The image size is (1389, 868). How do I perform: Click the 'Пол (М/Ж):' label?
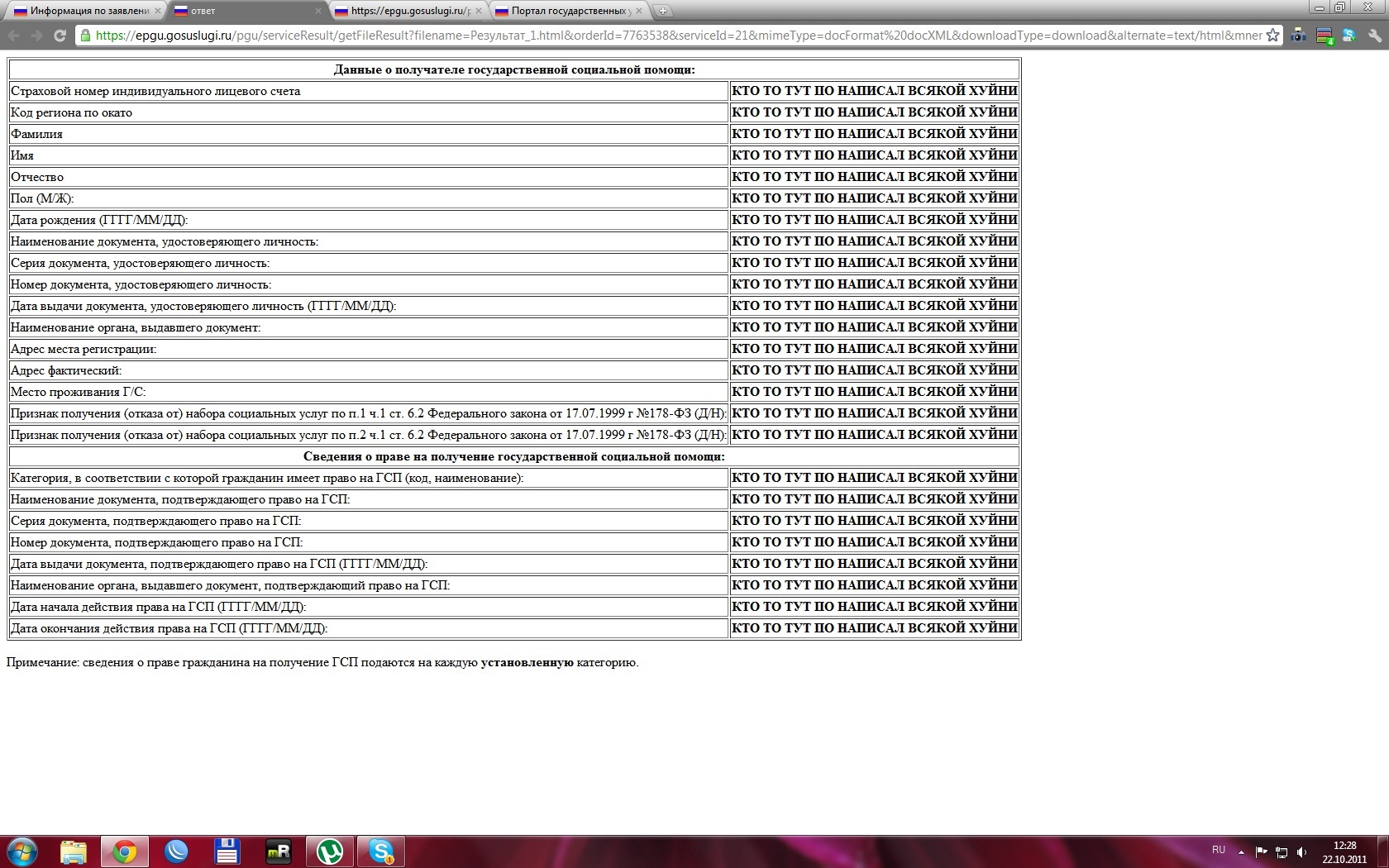tap(42, 198)
